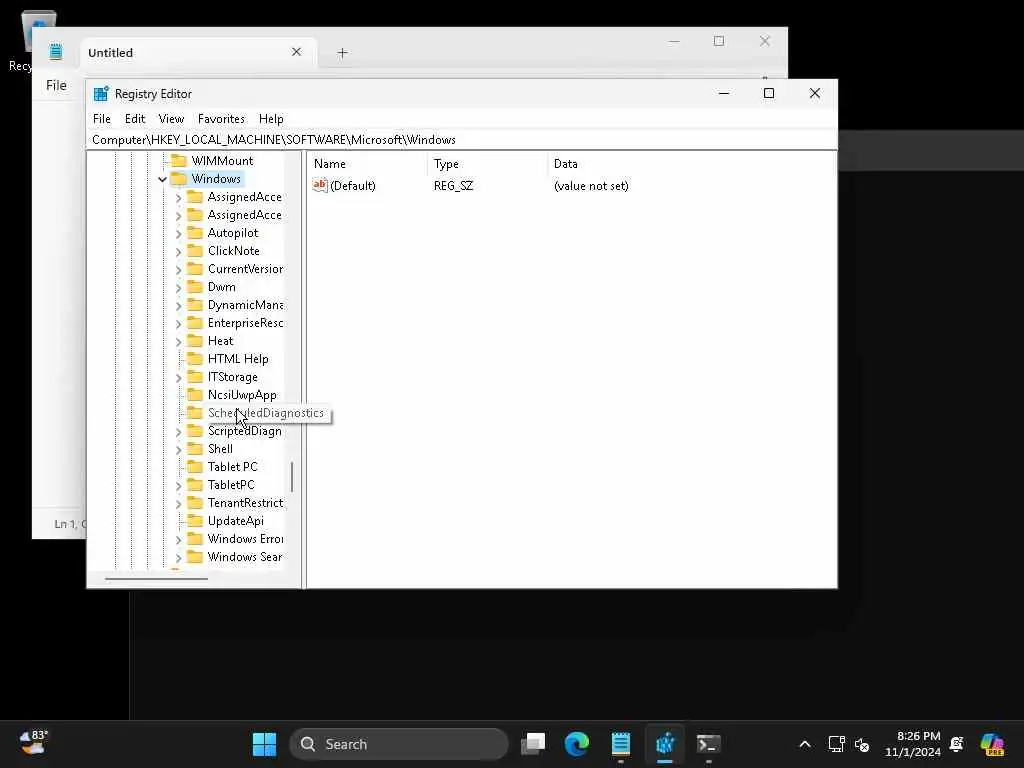Click the Shell folder icon
Image resolution: width=1024 pixels, height=768 pixels.
195,449
